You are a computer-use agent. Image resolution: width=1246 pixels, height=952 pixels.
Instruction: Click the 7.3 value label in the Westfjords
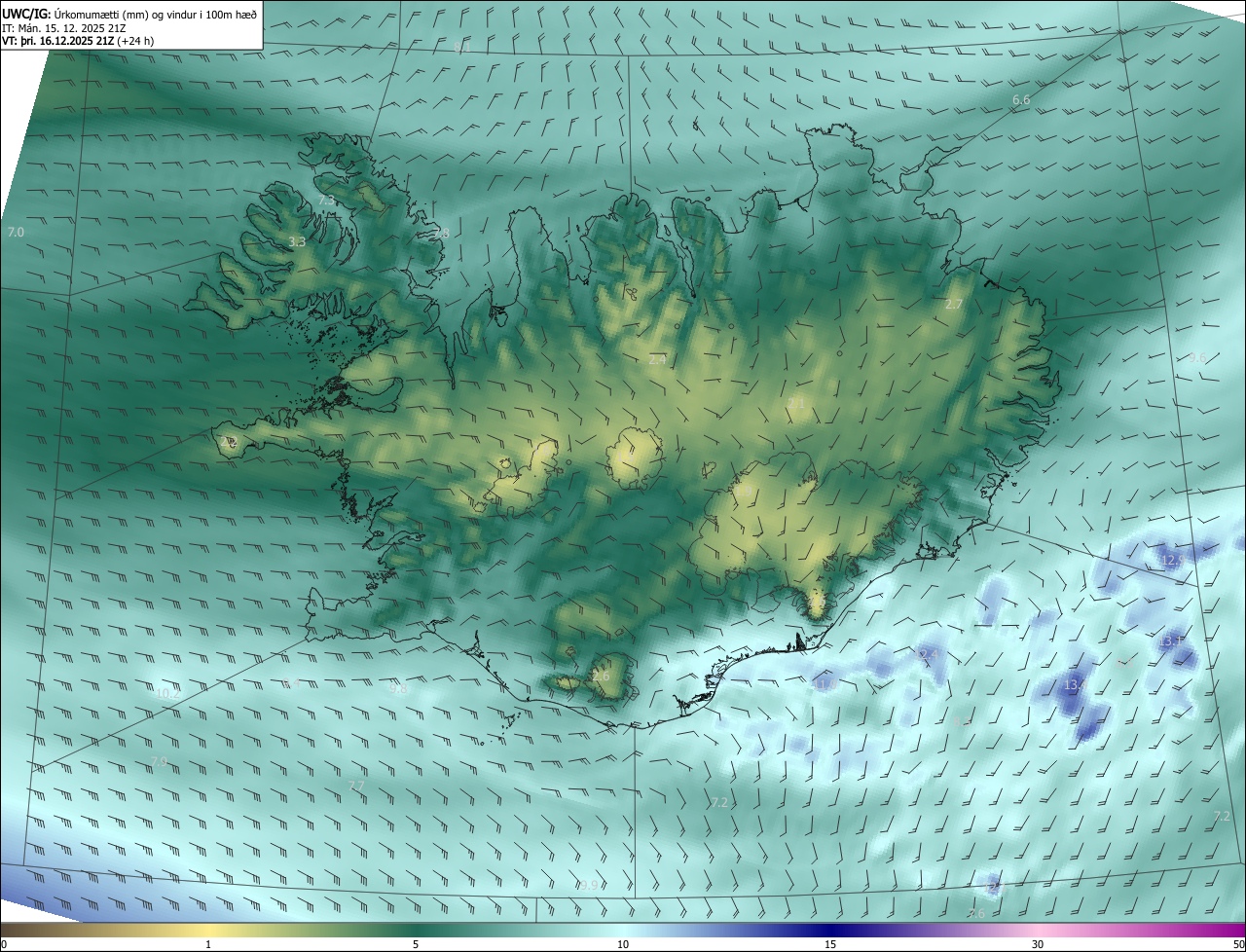(327, 200)
